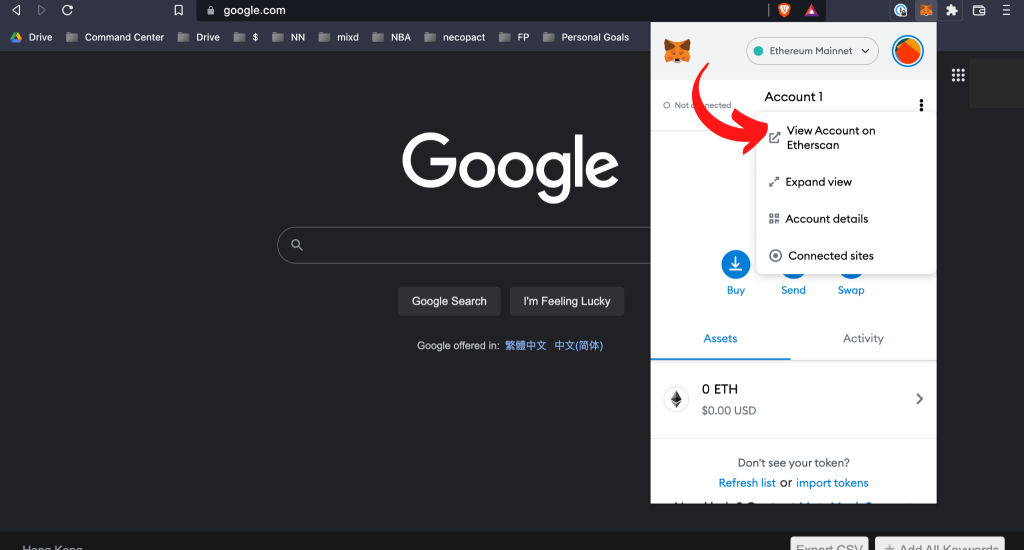
Task: Expand the Ethereum Mainnet network dropdown
Action: 812,51
